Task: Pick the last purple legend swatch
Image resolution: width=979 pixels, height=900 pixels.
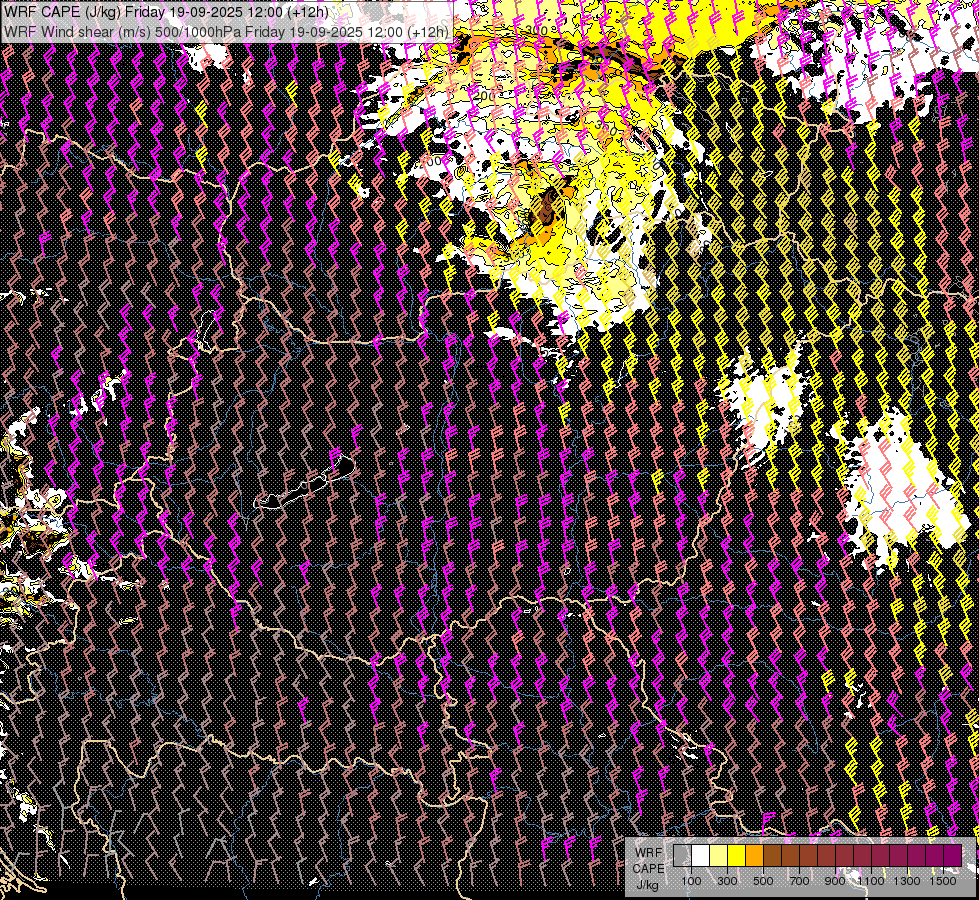Action: [x=953, y=855]
